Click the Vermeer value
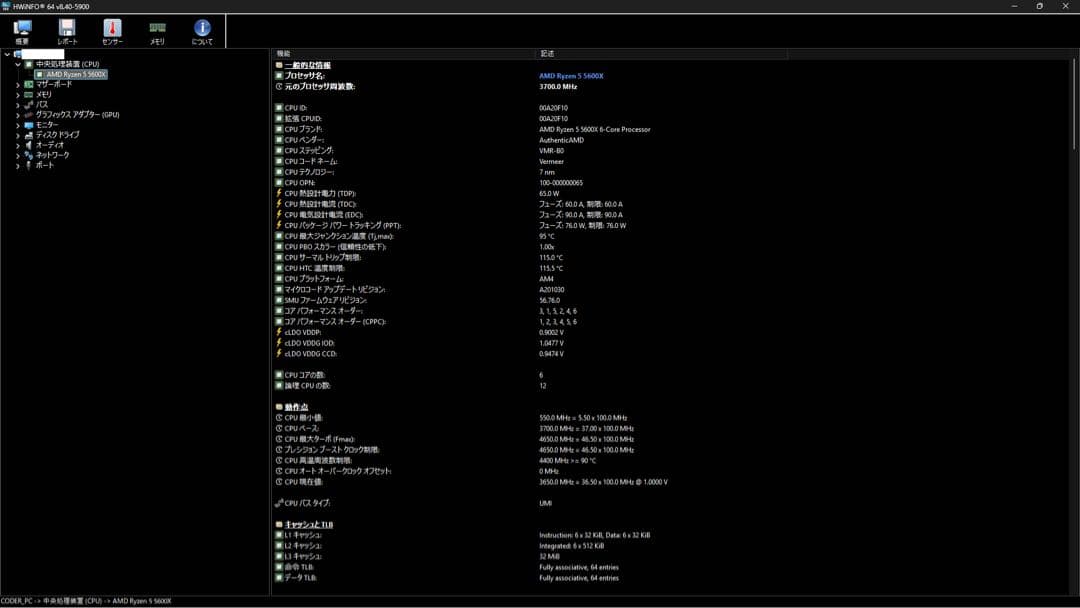Screen dimensions: 1080x608 click(551, 161)
